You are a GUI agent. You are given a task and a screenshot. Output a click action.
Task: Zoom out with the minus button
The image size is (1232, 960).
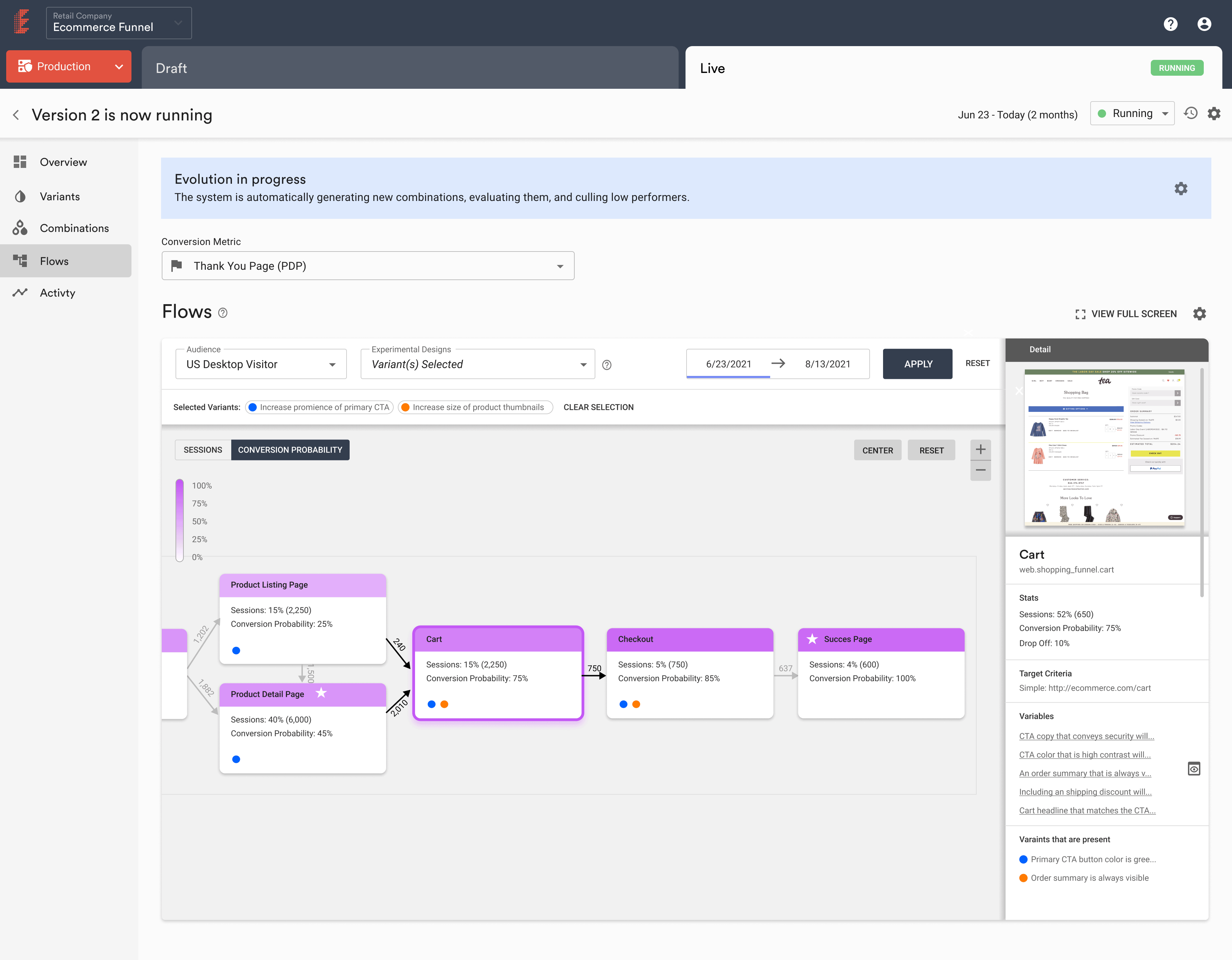pyautogui.click(x=980, y=470)
